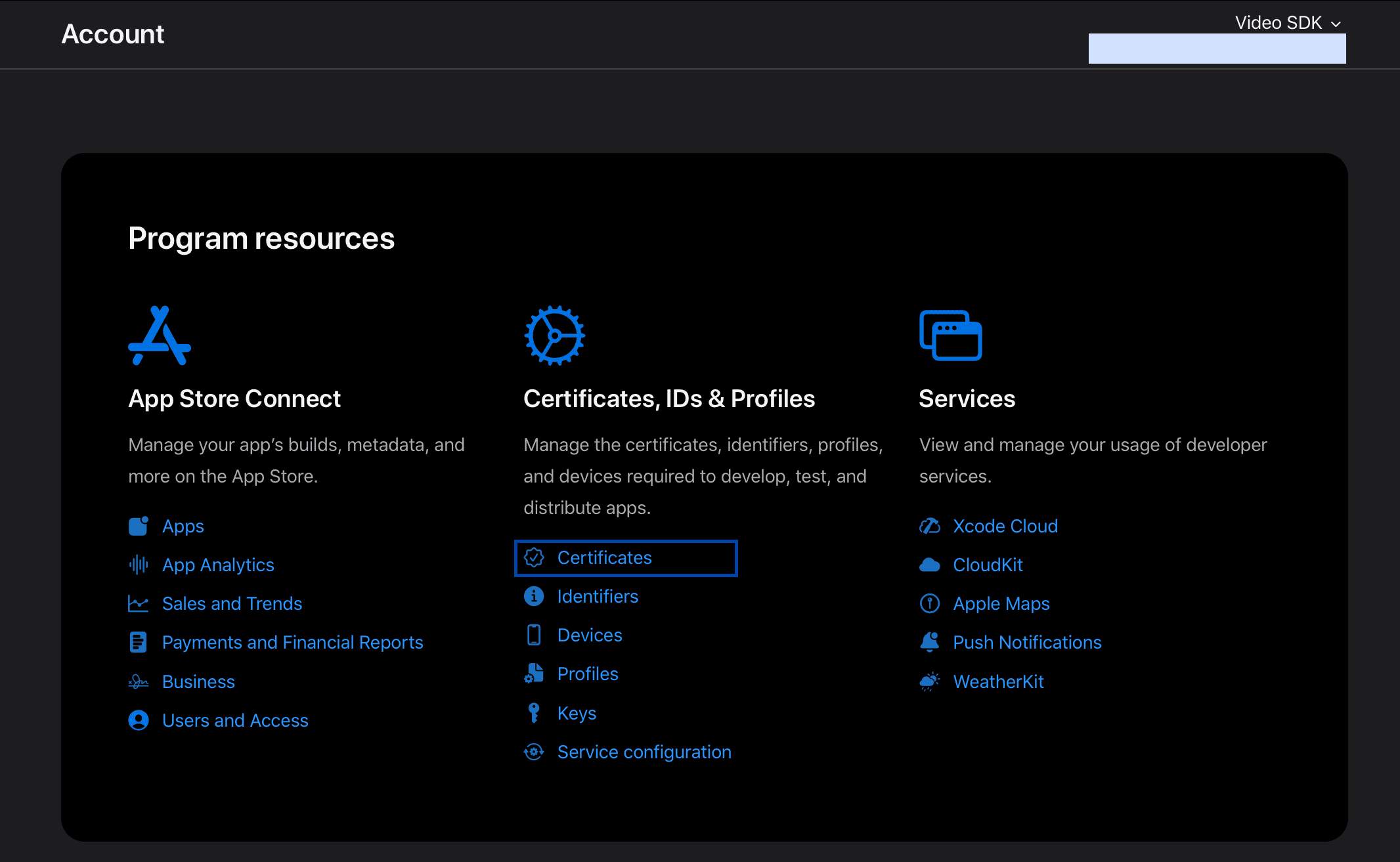Open the Apps link

pyautogui.click(x=183, y=526)
